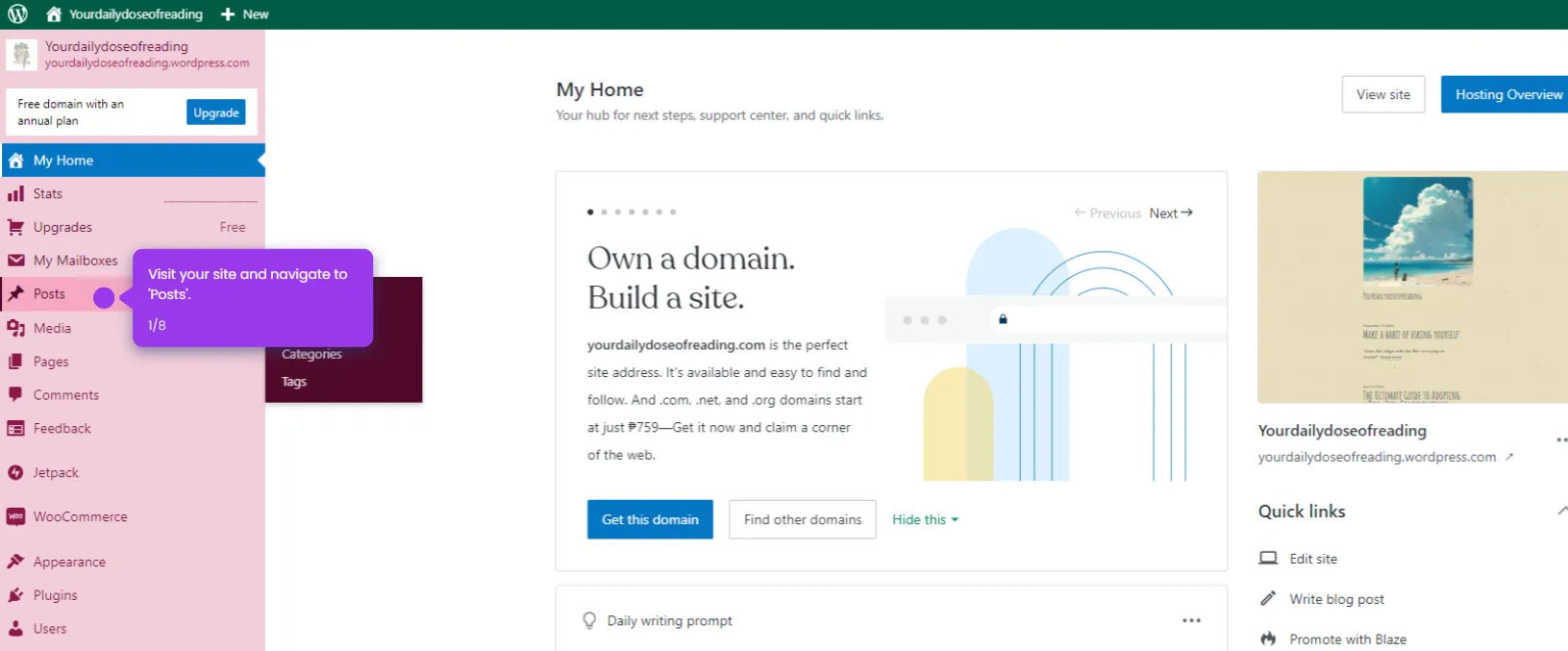Click the WooCommerce logo icon
Viewport: 1568px width, 651px height.
[x=16, y=517]
